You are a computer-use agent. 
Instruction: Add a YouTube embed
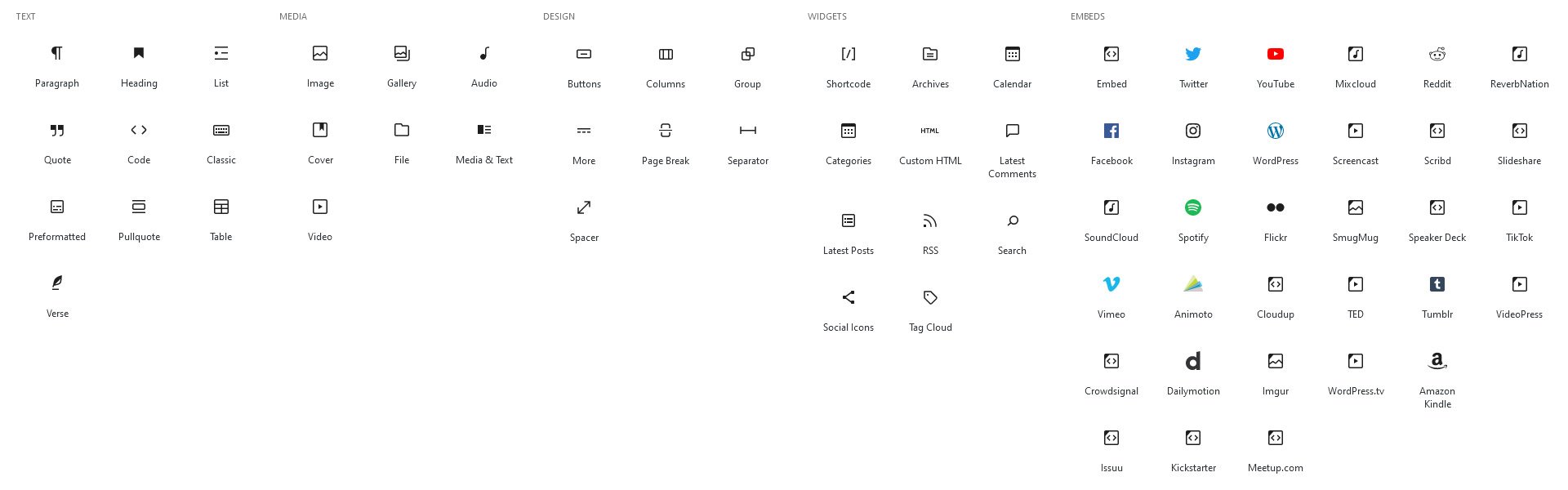coord(1276,67)
